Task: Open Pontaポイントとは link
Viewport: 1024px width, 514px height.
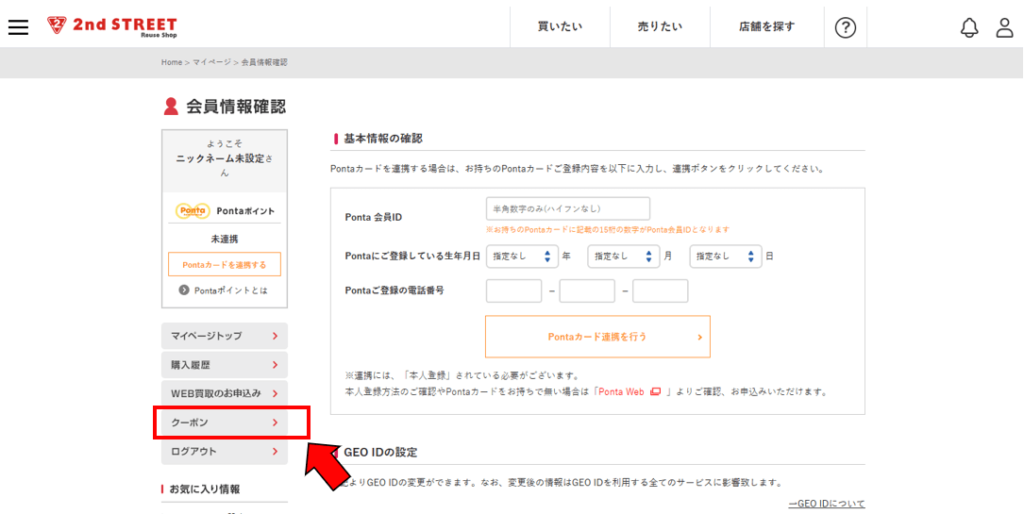Action: click(231, 291)
